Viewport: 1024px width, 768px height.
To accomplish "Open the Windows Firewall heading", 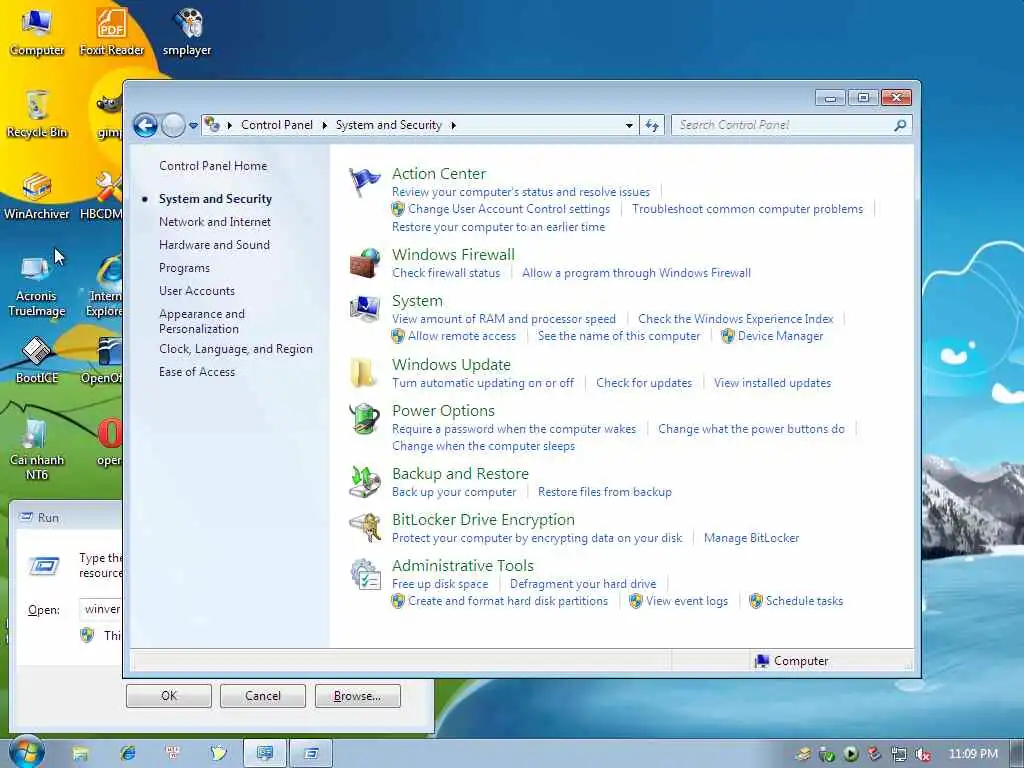I will pyautogui.click(x=453, y=255).
